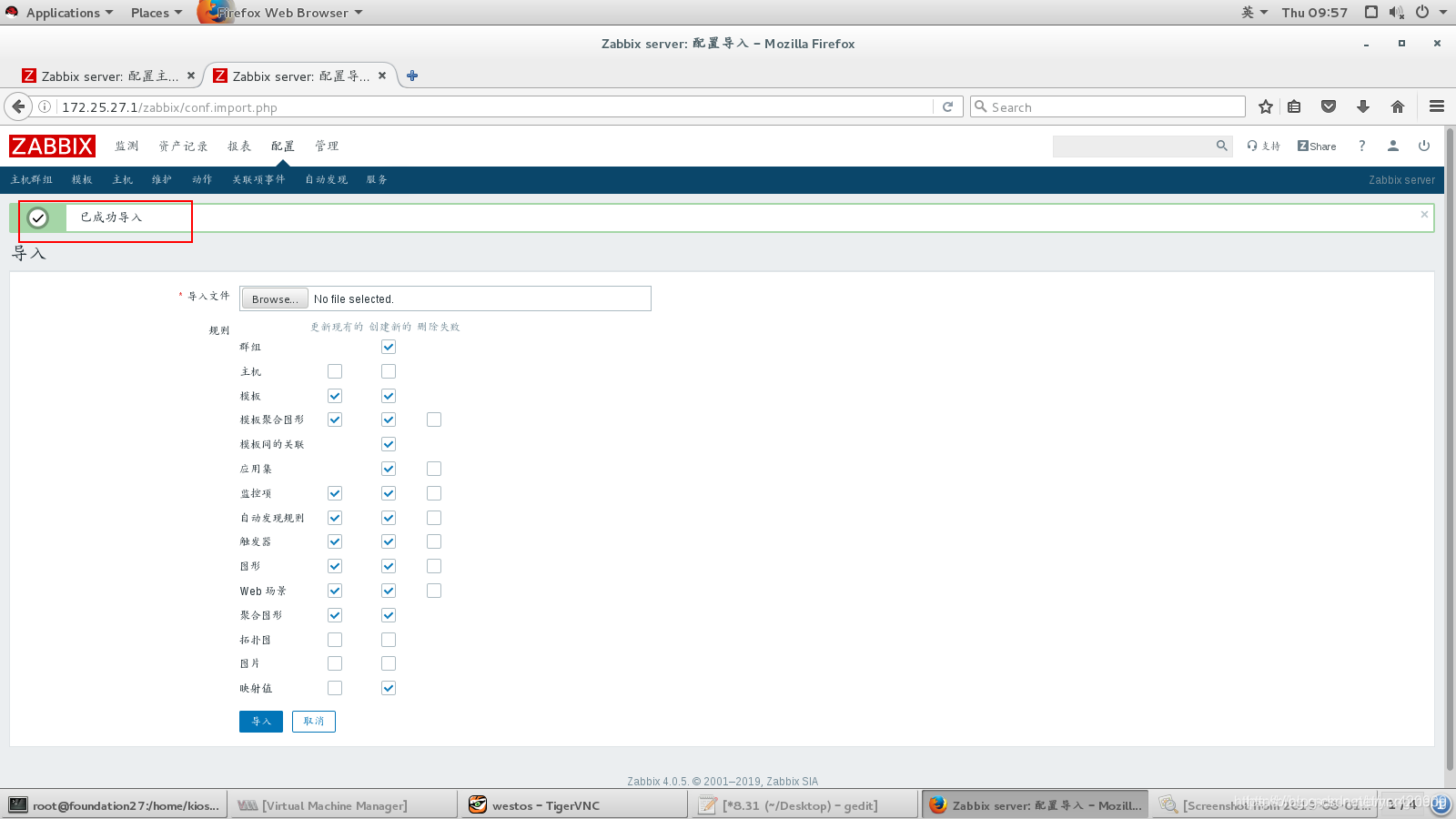Switch to gedit taskbar window
The image size is (1456, 819).
804,805
